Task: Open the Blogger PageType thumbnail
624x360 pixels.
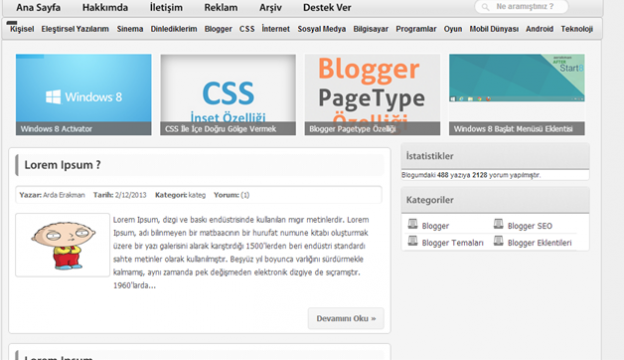Action: coord(372,95)
